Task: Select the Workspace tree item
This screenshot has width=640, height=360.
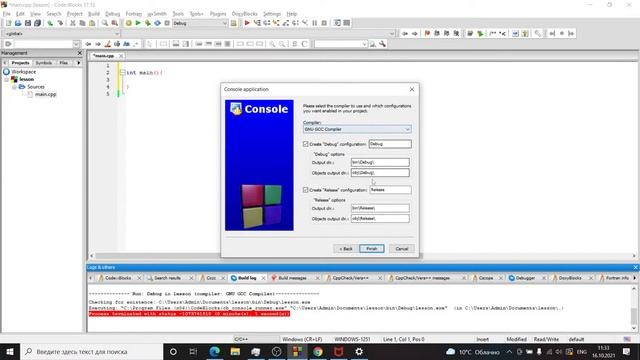Action: (24, 72)
